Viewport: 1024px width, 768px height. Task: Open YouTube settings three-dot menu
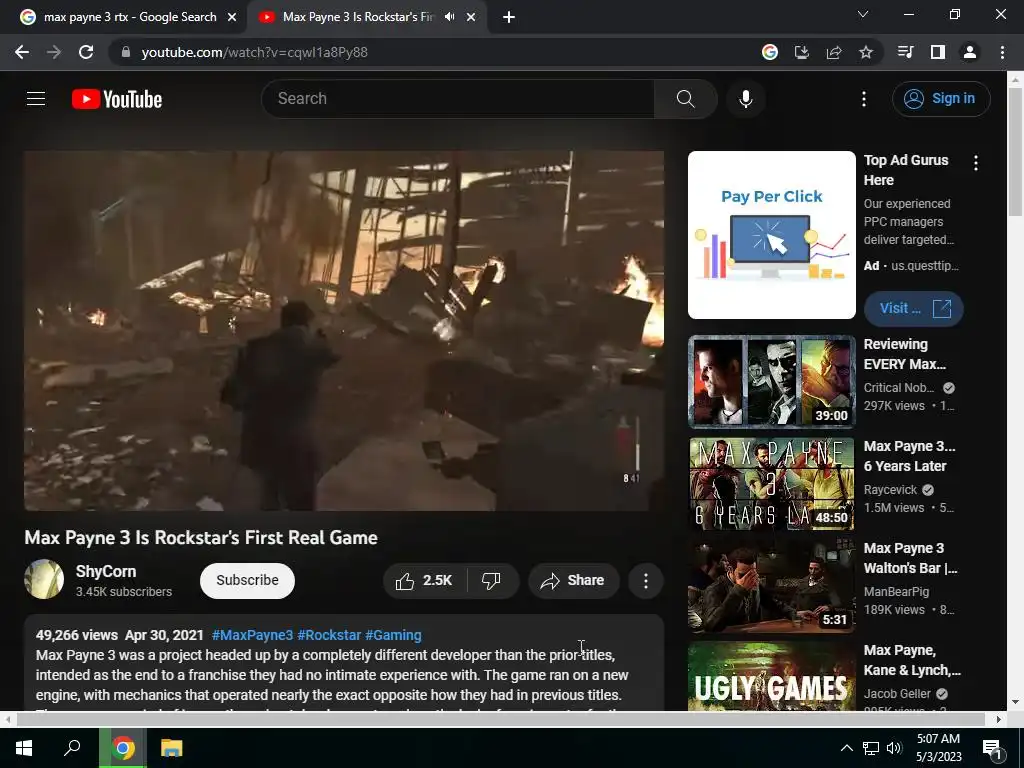click(x=863, y=99)
